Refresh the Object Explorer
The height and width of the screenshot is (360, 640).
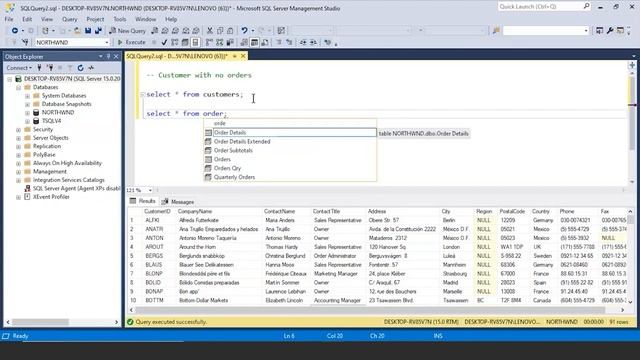tap(80, 68)
